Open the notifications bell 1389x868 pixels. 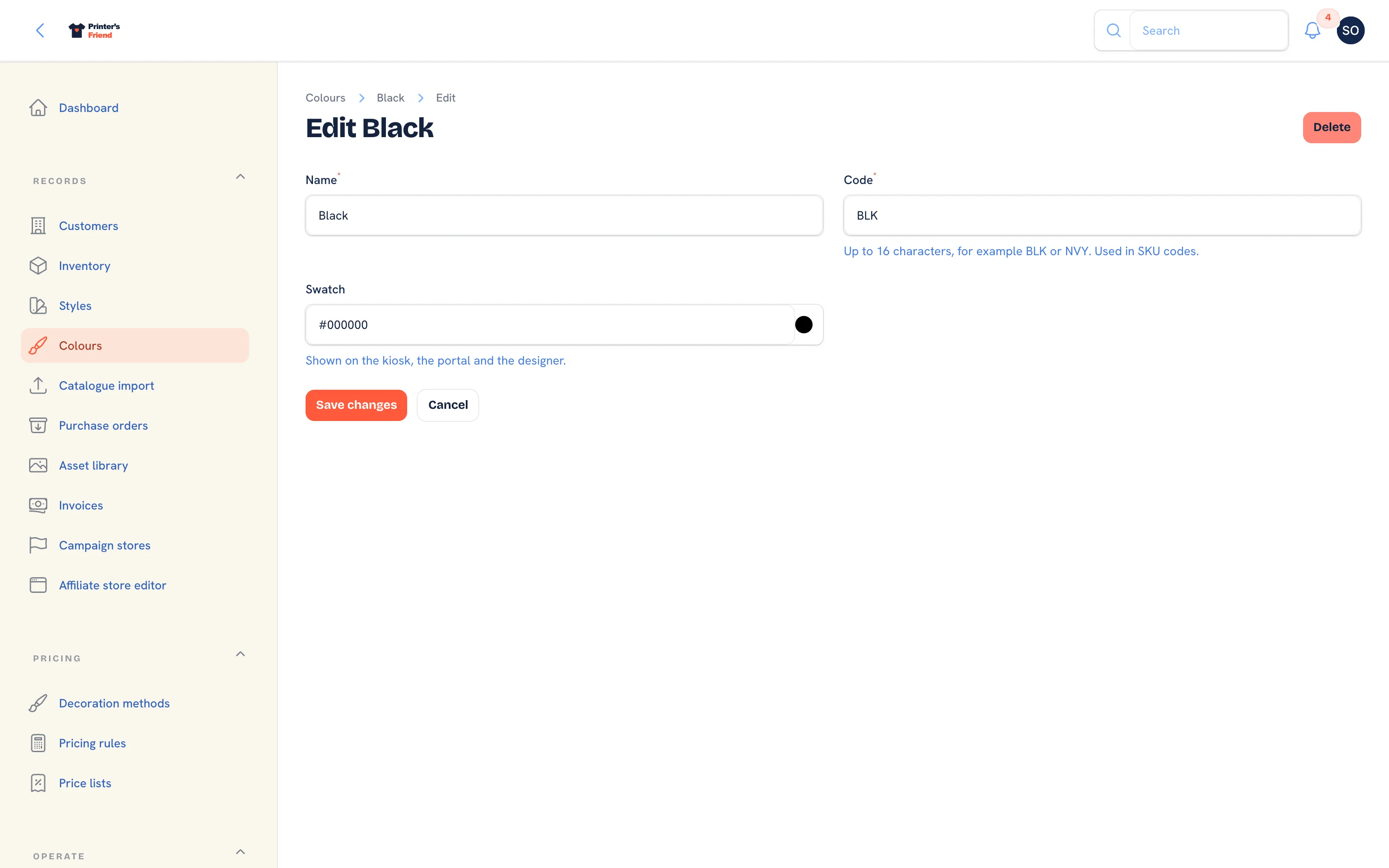[x=1312, y=30]
